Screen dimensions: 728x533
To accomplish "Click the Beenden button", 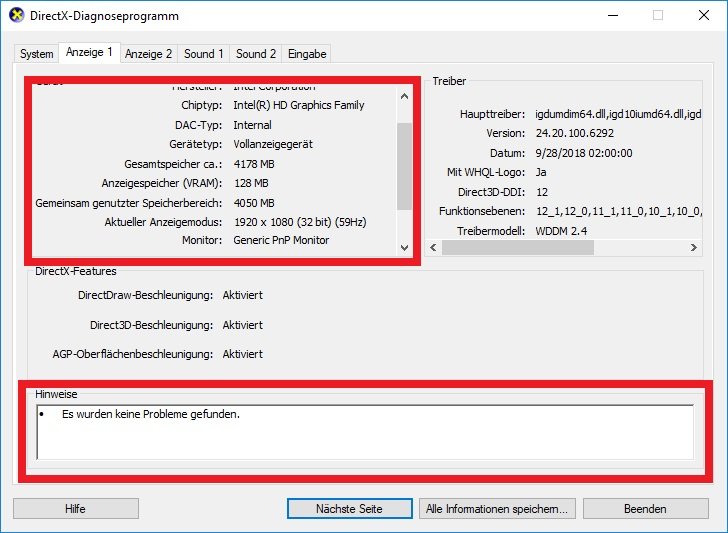I will 645,508.
